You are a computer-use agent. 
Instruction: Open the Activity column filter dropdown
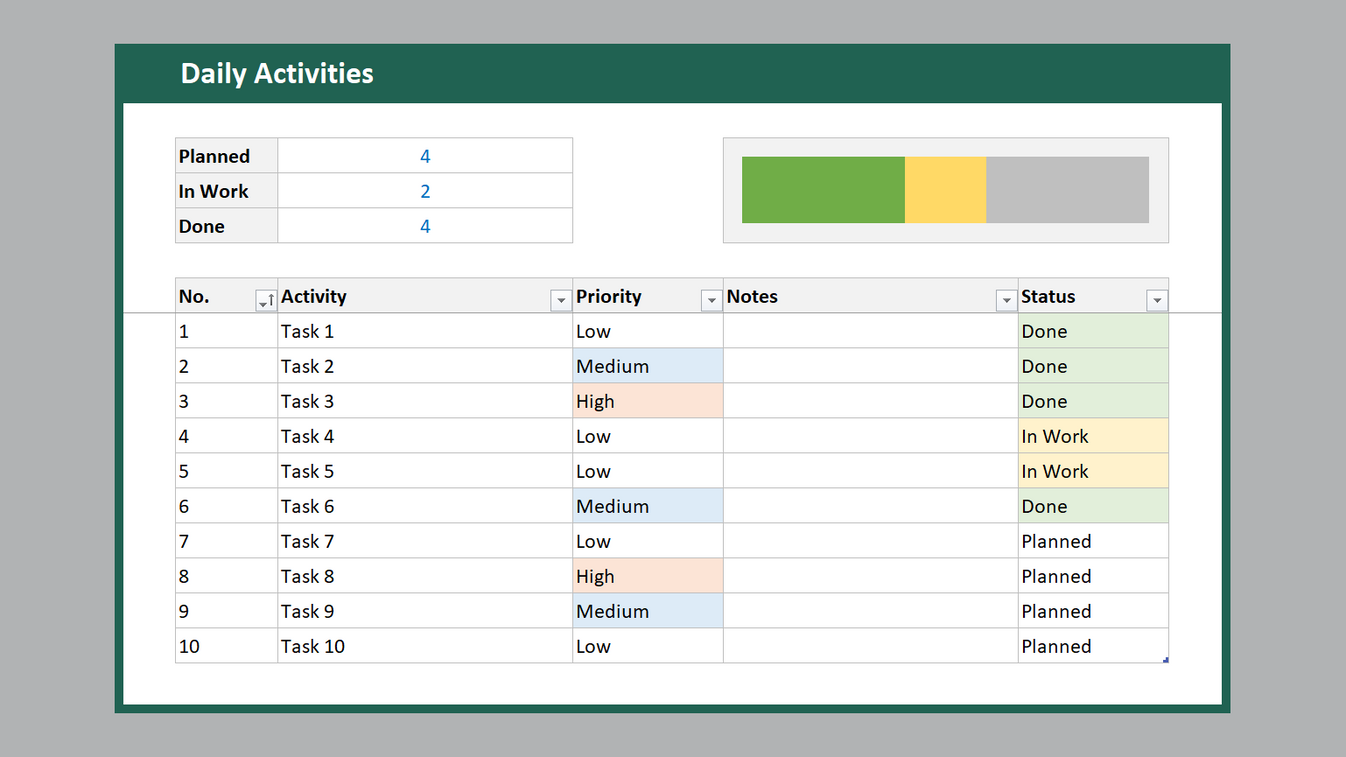(560, 299)
